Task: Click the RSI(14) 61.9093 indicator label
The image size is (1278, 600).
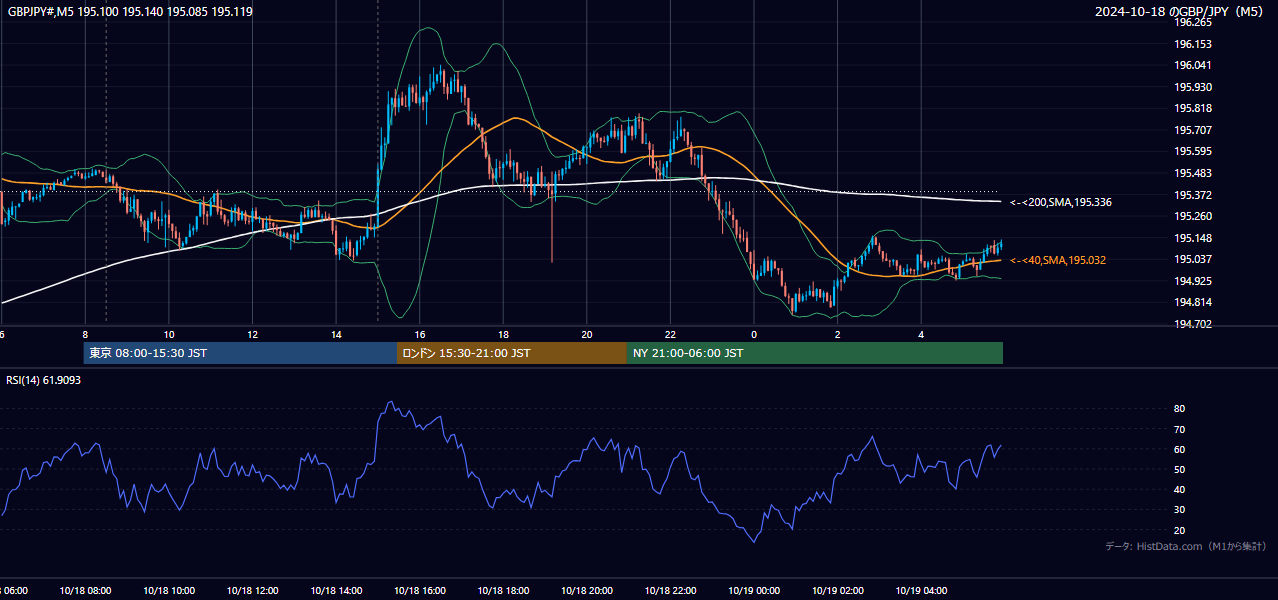Action: click(x=44, y=380)
